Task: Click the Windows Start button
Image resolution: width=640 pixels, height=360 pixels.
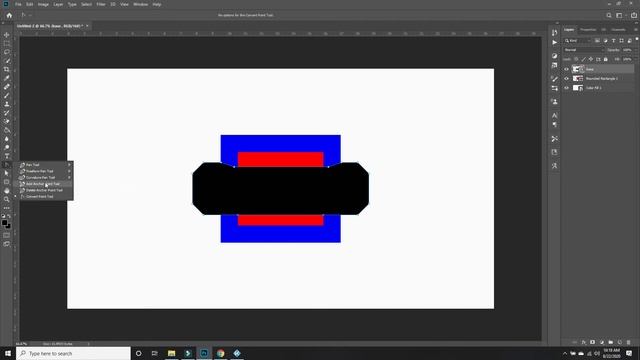Action: click(8, 353)
